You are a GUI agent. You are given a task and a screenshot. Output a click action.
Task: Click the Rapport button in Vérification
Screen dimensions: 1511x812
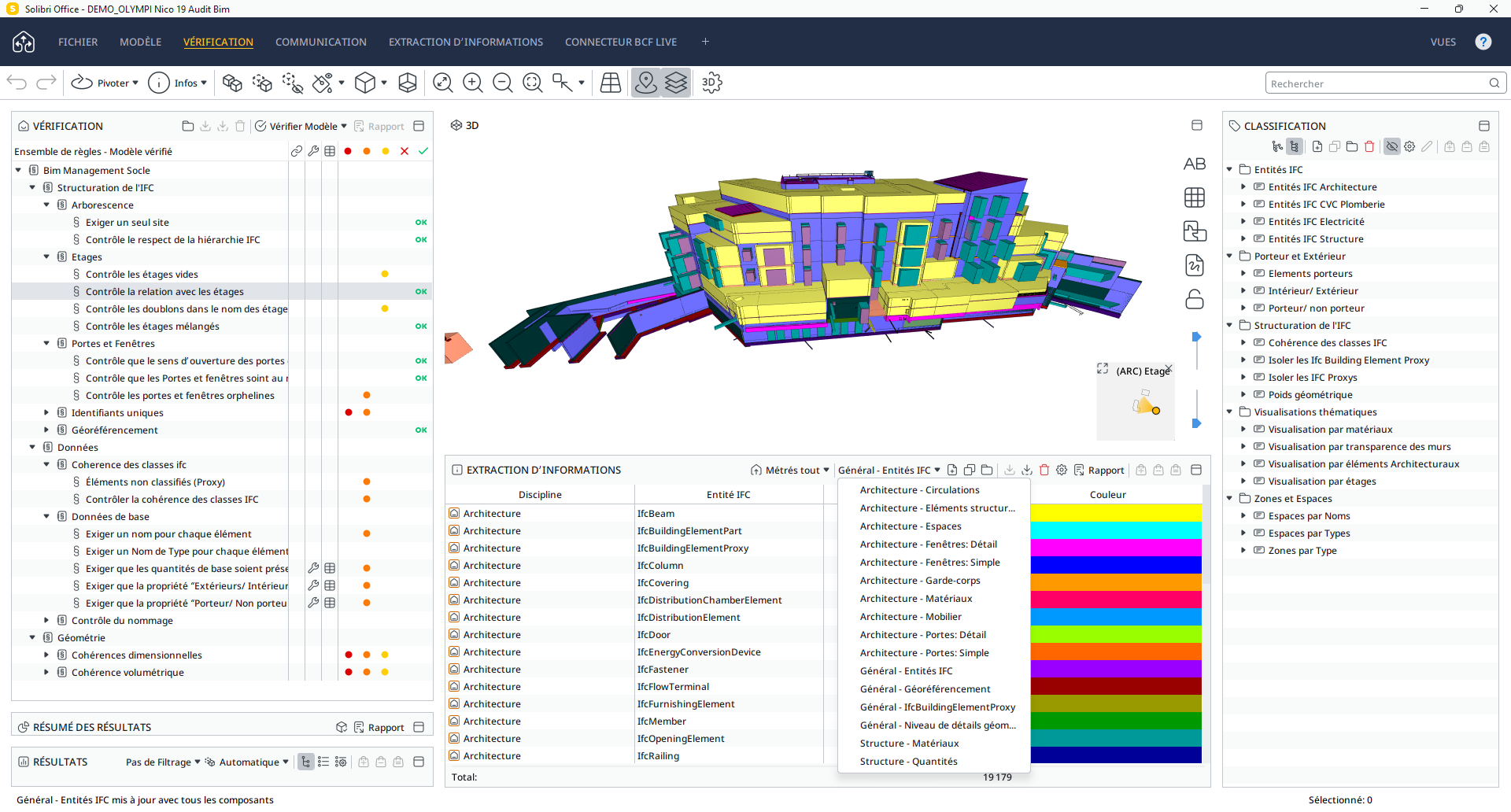click(386, 126)
